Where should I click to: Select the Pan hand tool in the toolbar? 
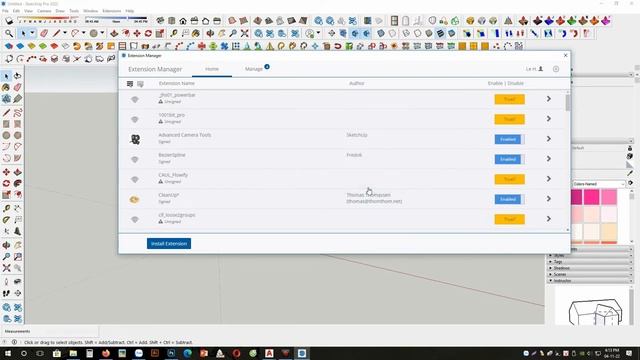tap(222, 33)
